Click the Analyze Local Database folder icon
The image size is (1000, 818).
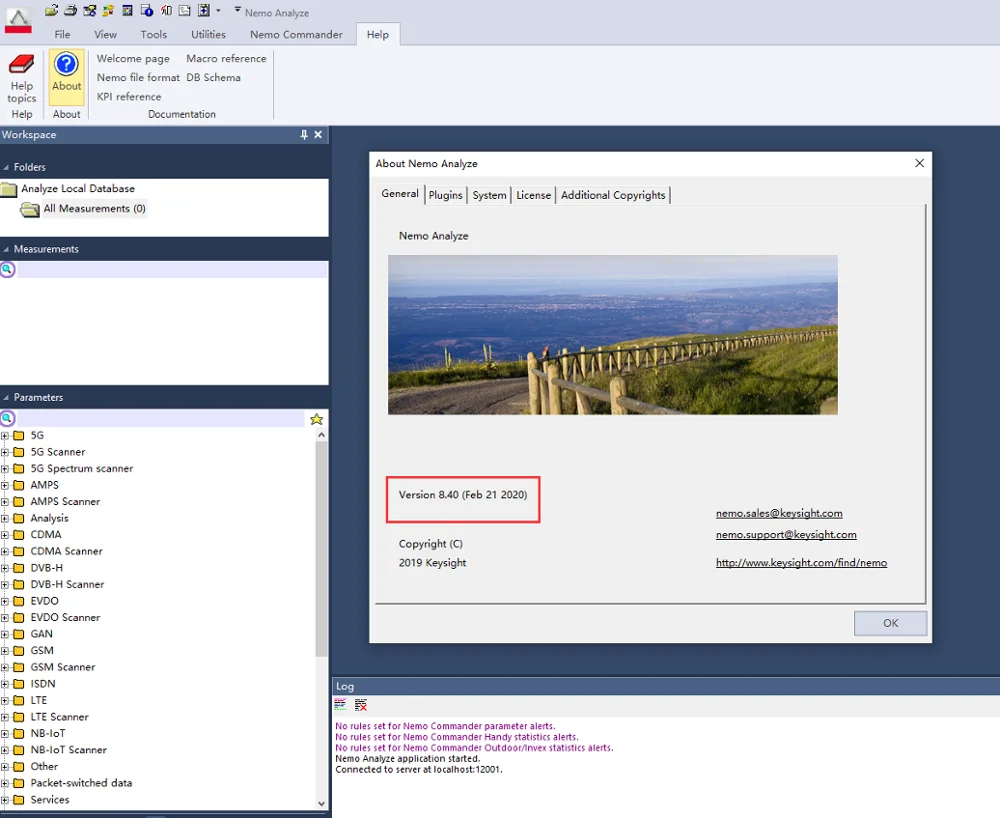point(9,189)
